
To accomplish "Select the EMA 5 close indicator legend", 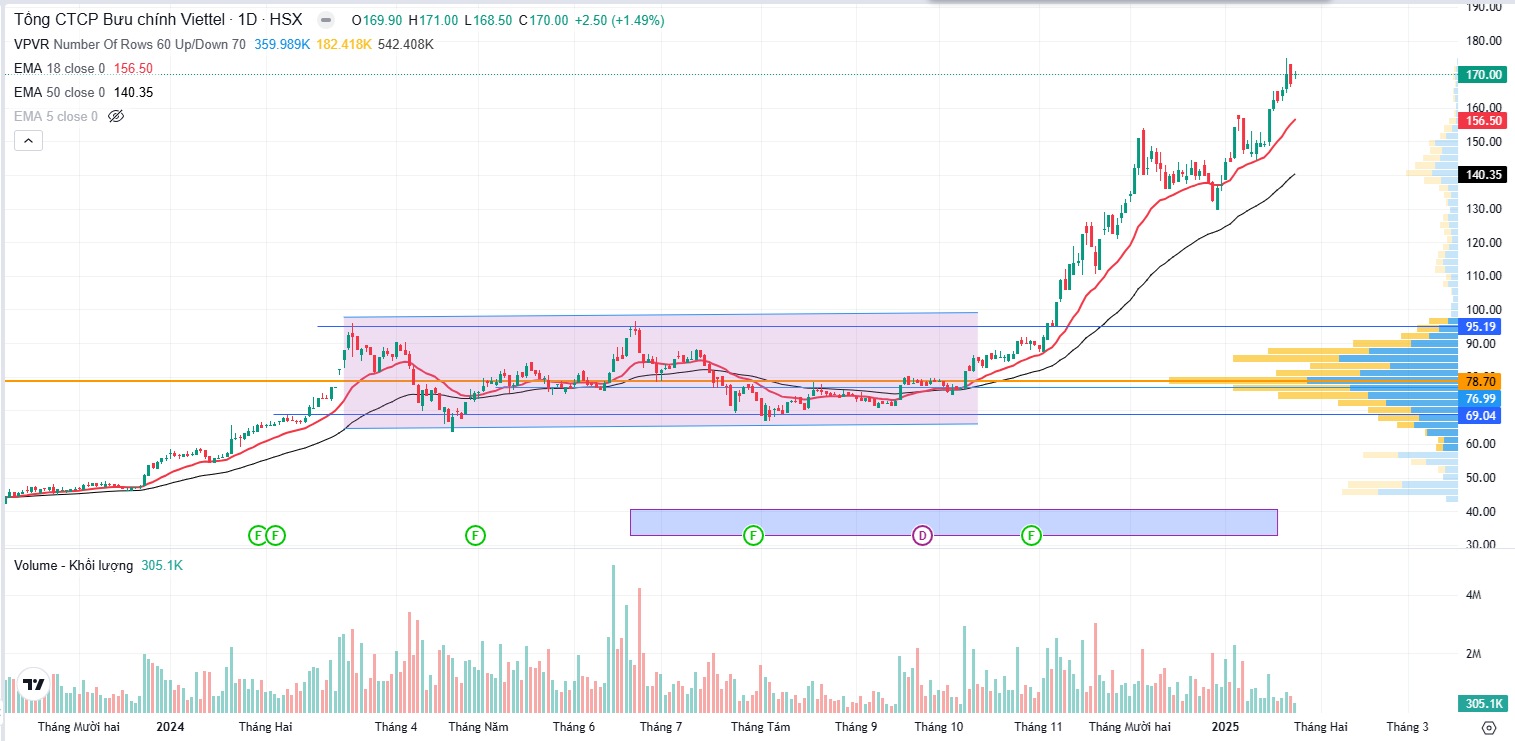I will (x=56, y=116).
